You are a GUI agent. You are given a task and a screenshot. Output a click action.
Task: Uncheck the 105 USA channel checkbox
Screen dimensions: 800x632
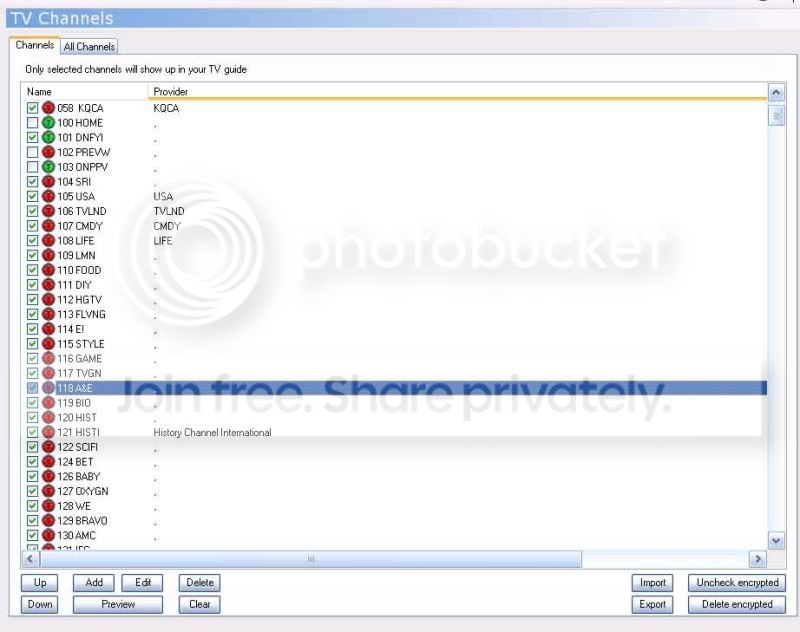coord(32,196)
